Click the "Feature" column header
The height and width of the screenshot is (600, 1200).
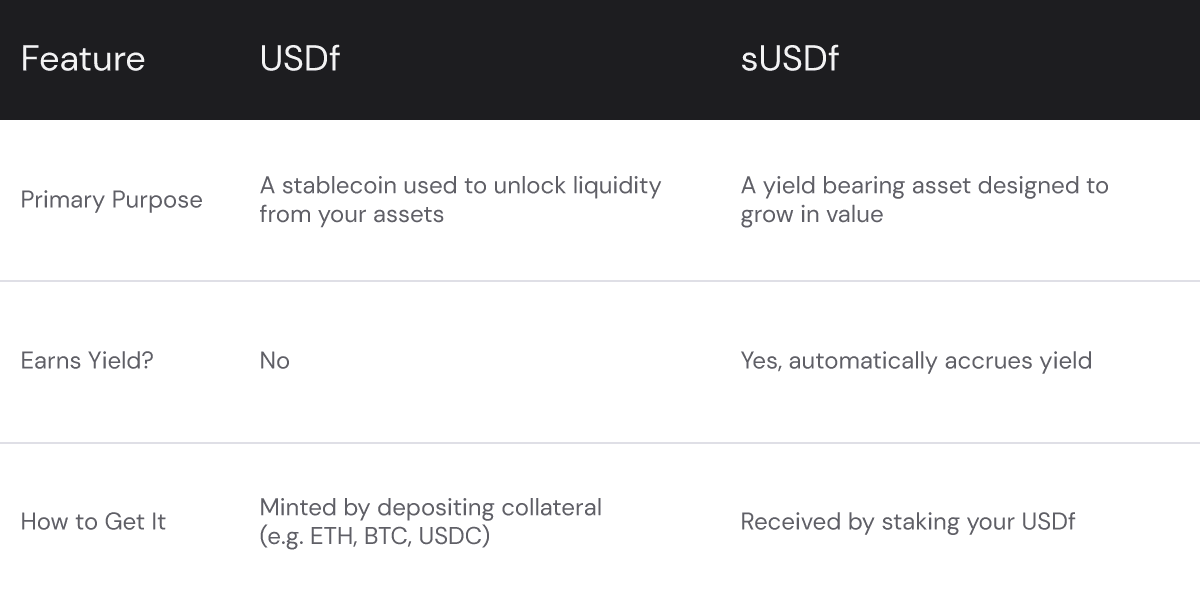click(x=83, y=59)
